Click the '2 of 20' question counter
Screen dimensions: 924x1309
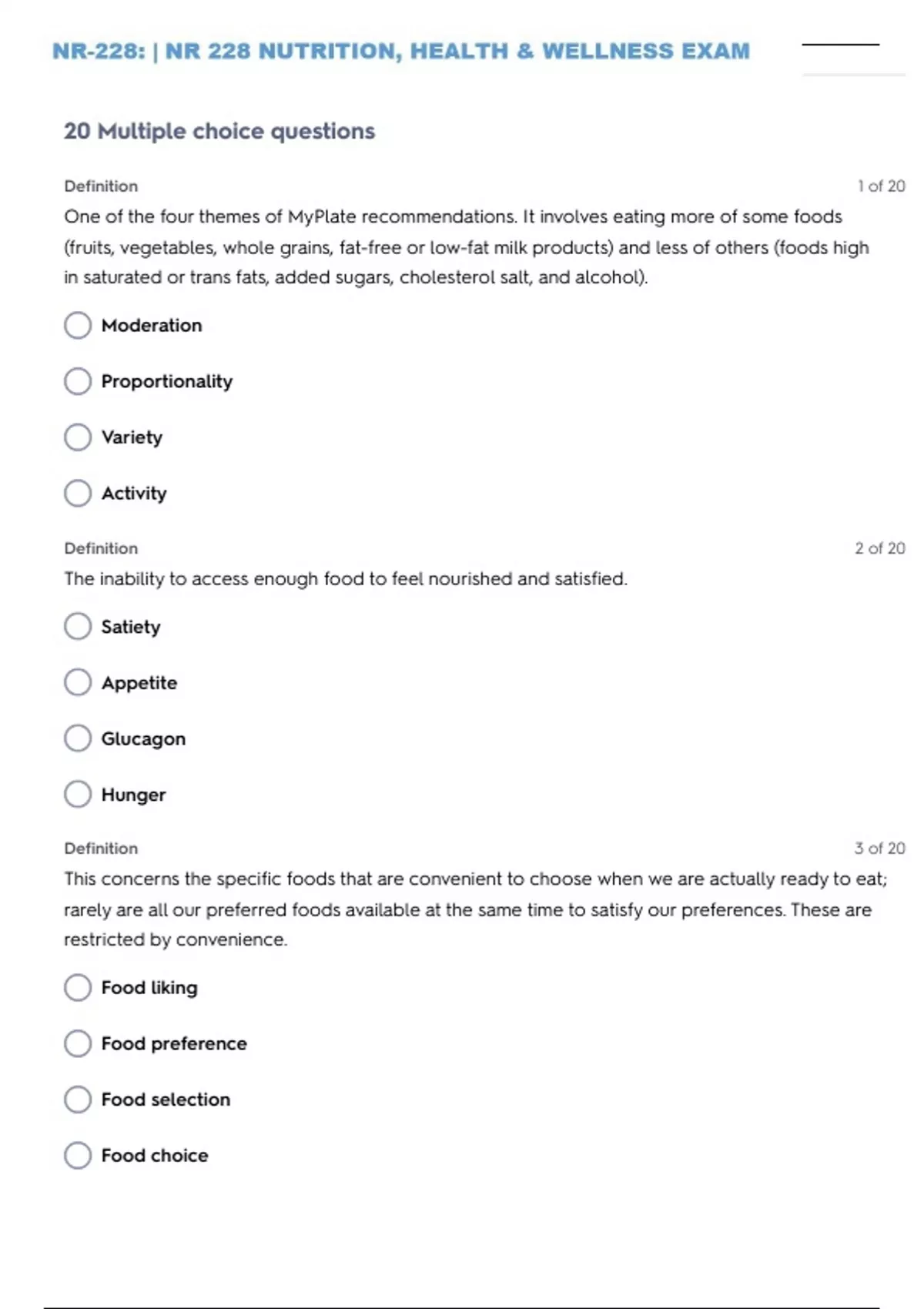(879, 548)
